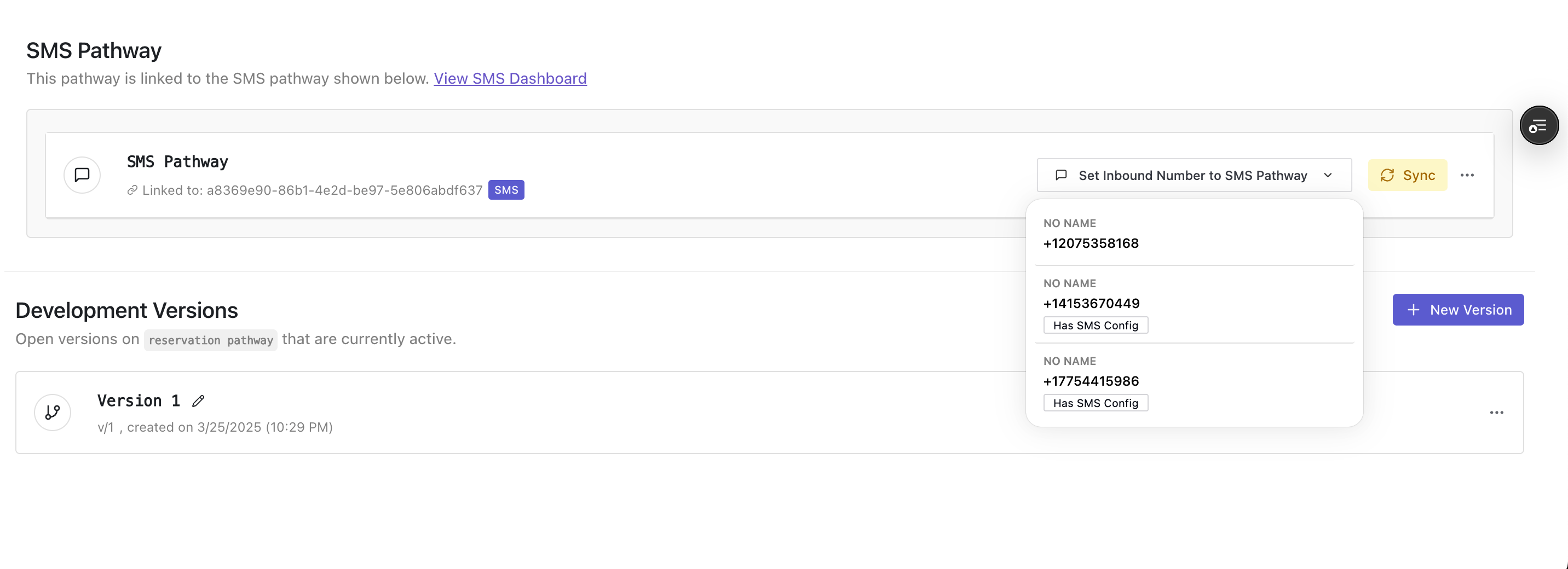Click the plus icon in New Version button

[x=1414, y=310]
